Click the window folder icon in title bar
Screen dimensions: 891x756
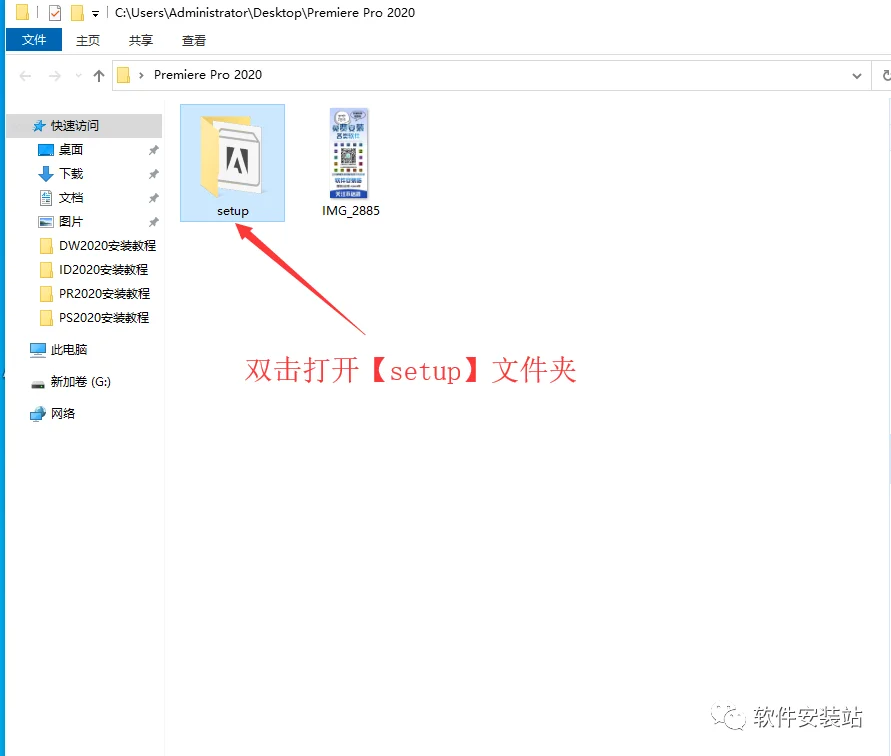pos(22,12)
